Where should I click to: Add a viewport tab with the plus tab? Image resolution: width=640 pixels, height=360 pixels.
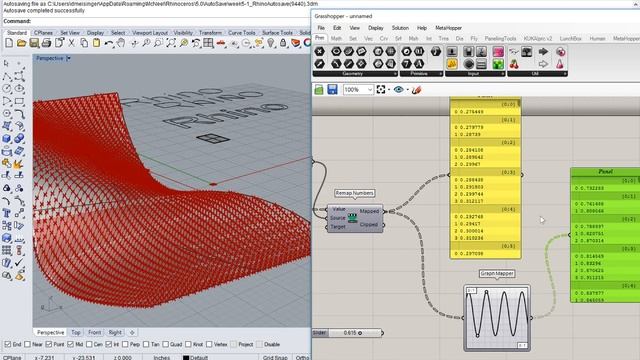point(132,333)
